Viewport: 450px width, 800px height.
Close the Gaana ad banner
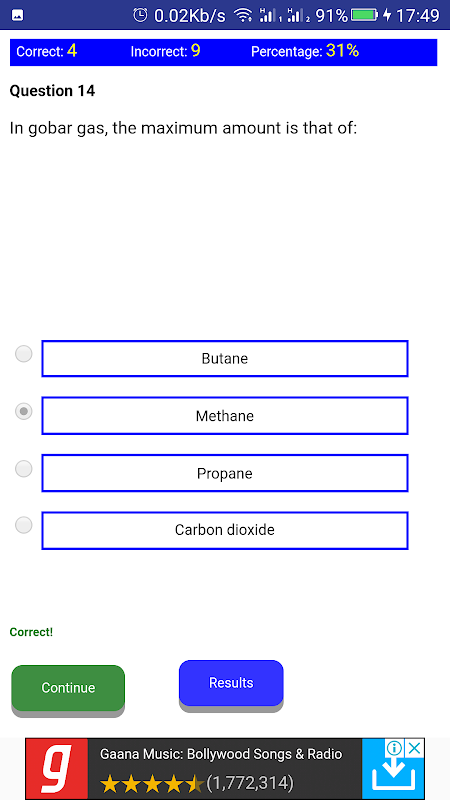click(x=415, y=748)
